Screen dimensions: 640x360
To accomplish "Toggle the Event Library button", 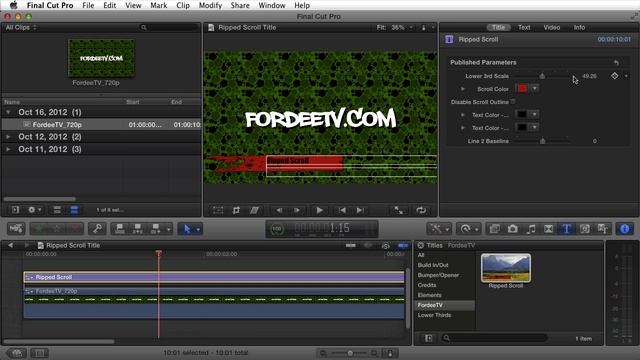I will (15, 210).
